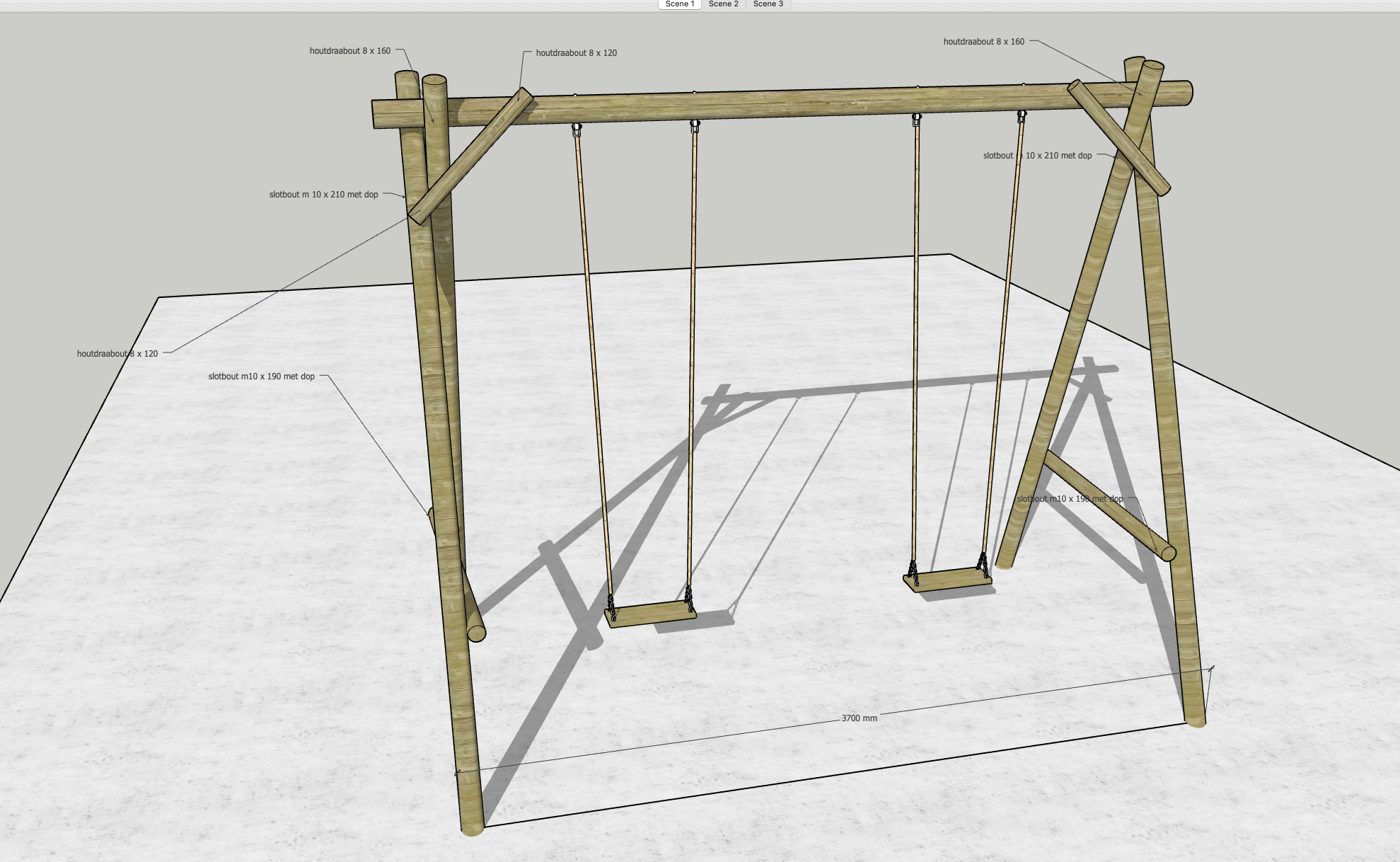The image size is (1400, 862).
Task: Click the top-left 'houtdraabout 8 x 160' label
Action: [349, 51]
